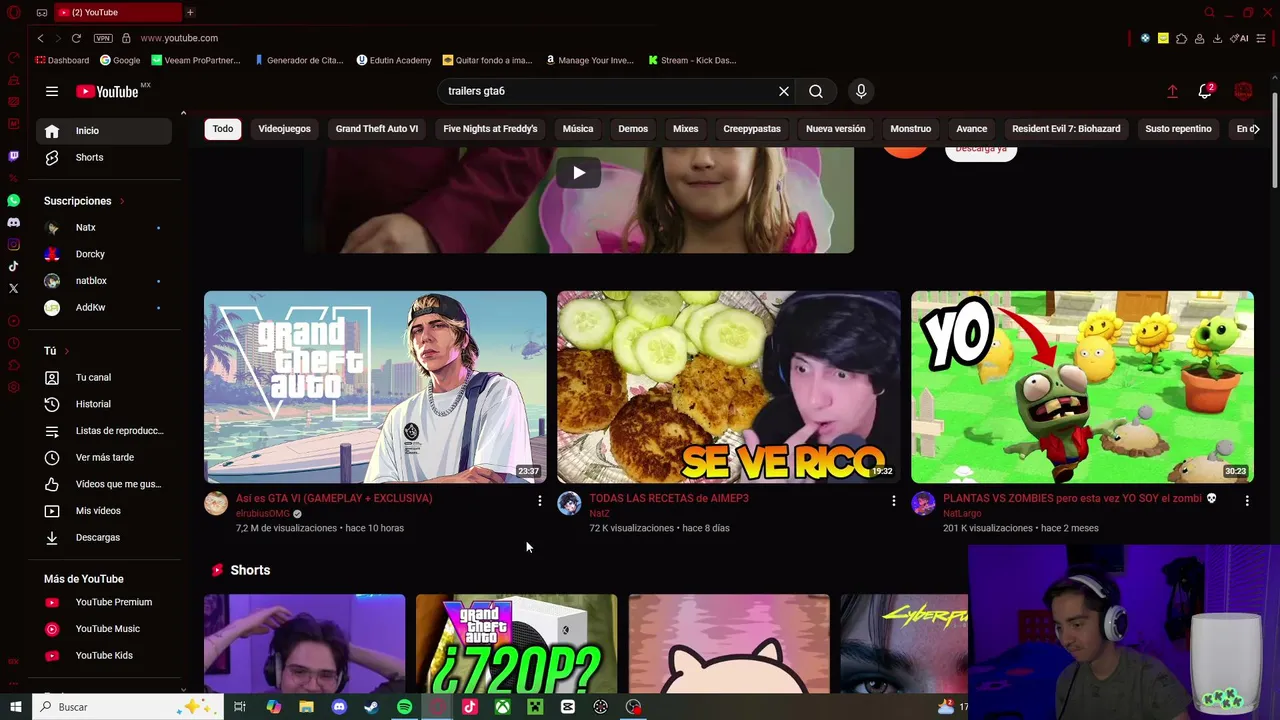The image size is (1280, 720).
Task: Select the Música filter chip
Action: [578, 129]
